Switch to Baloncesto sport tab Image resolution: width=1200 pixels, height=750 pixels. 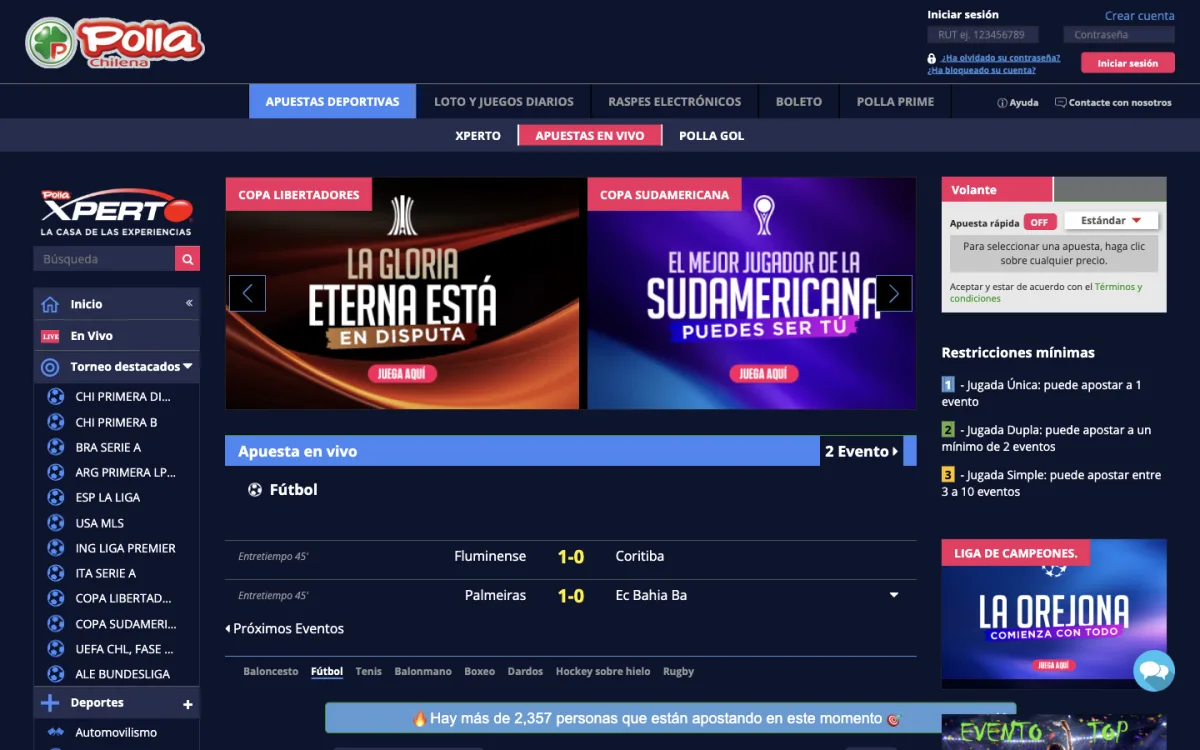point(271,672)
